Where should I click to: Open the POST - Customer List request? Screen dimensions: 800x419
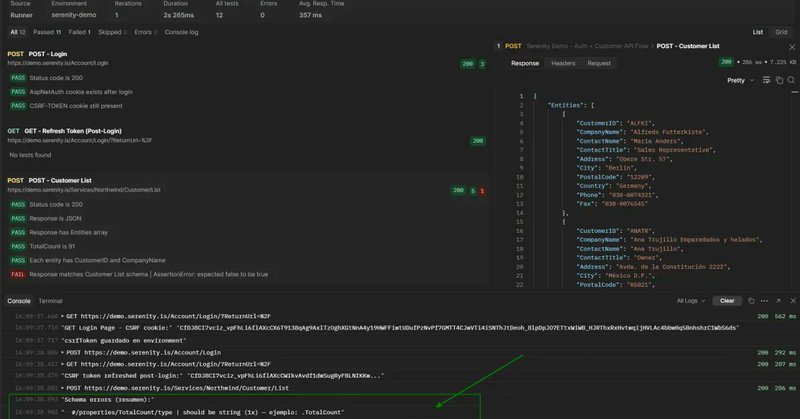pyautogui.click(x=58, y=180)
